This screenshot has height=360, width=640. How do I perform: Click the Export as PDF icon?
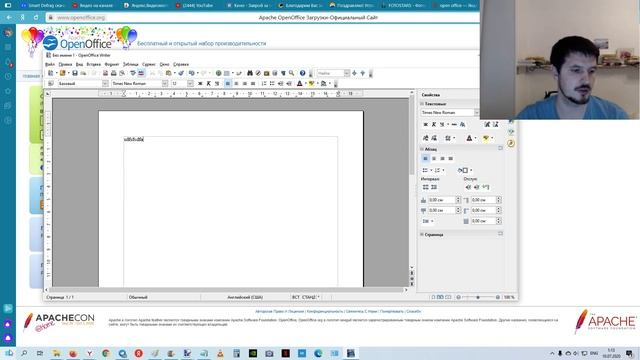point(105,73)
